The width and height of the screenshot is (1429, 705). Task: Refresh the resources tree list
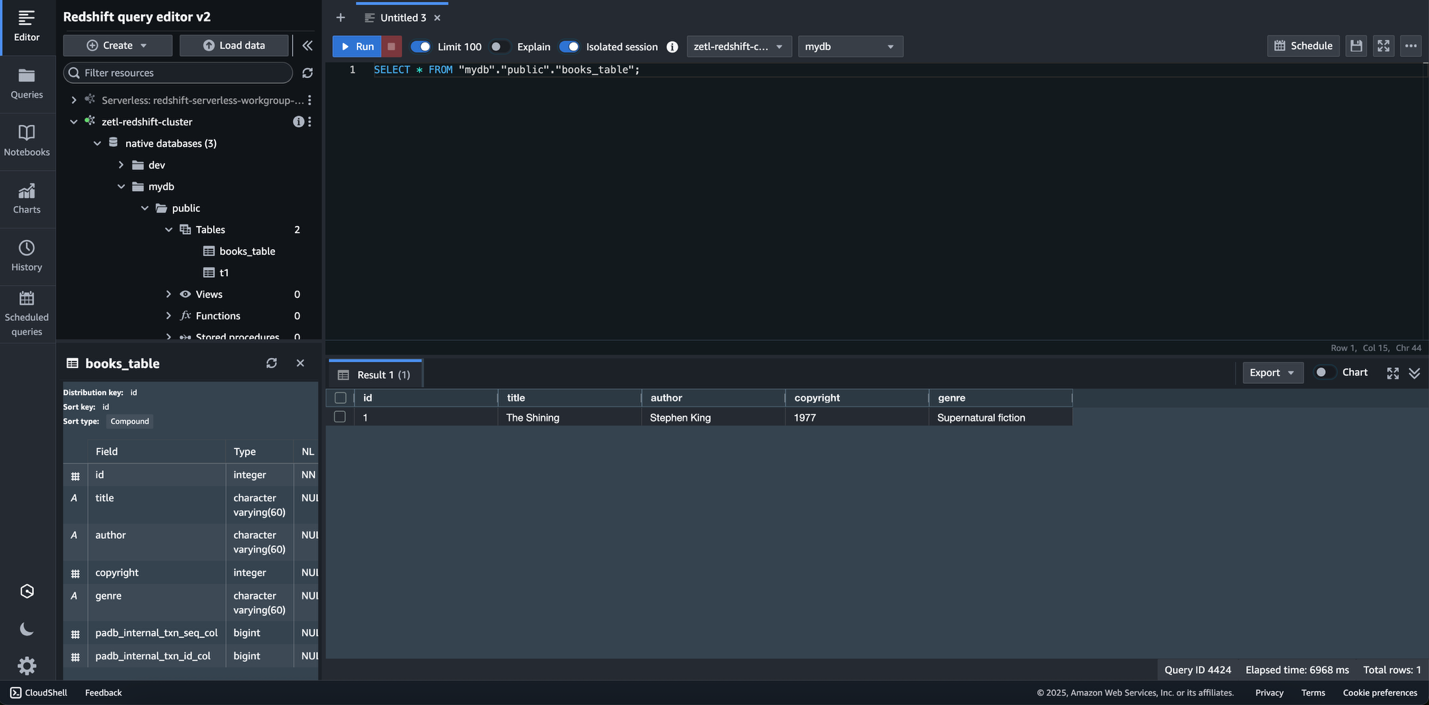[307, 73]
